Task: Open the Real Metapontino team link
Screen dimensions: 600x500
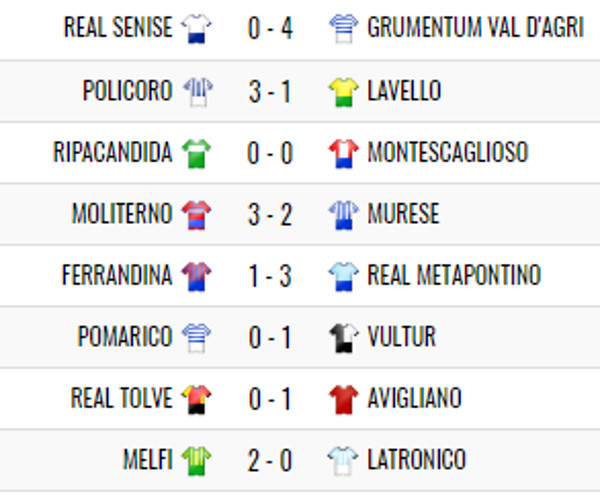Action: (x=454, y=275)
